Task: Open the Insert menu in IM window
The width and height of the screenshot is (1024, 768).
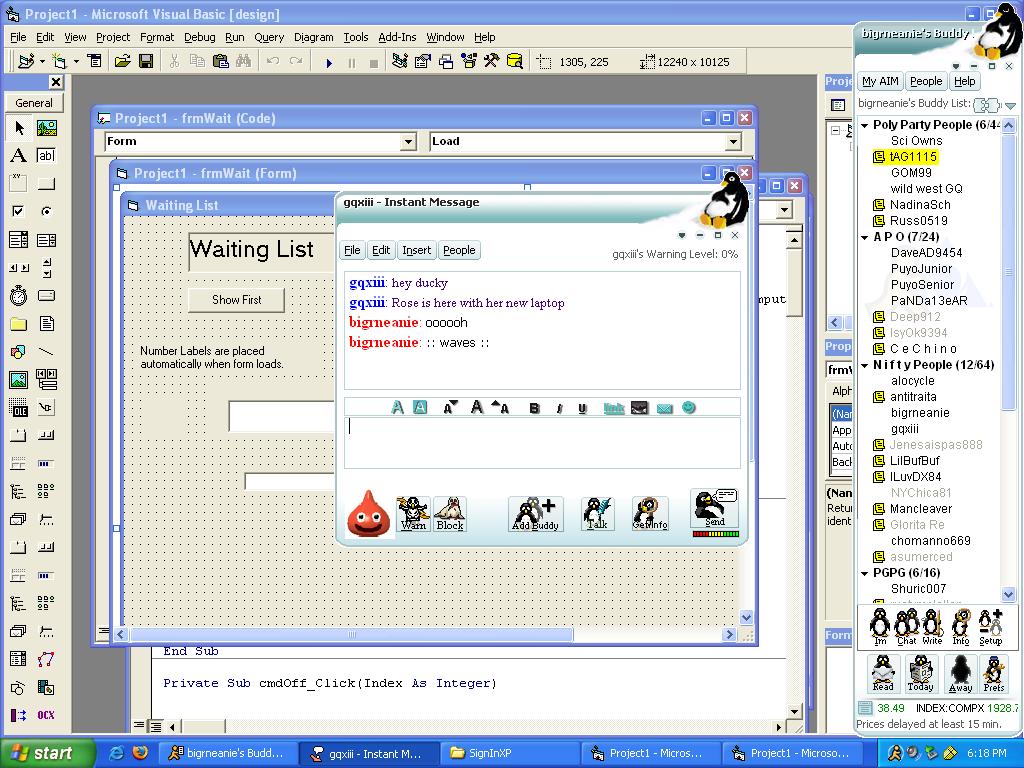Action: click(x=416, y=250)
